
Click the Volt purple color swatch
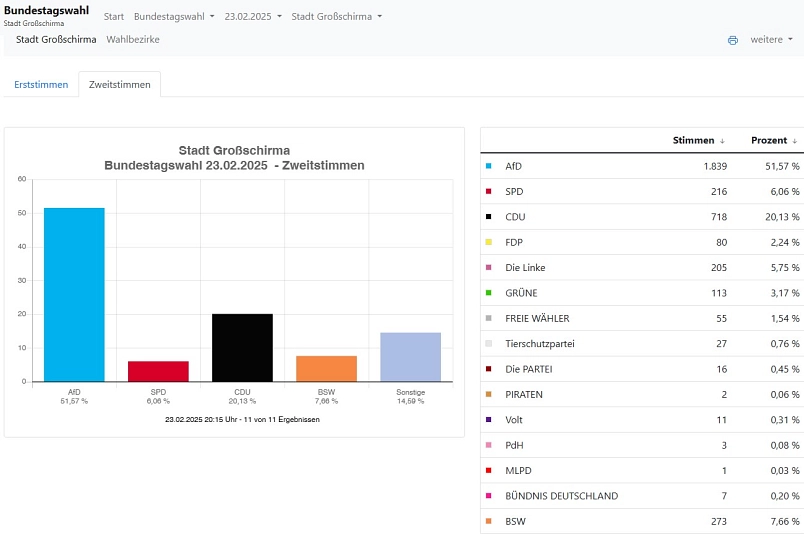489,420
